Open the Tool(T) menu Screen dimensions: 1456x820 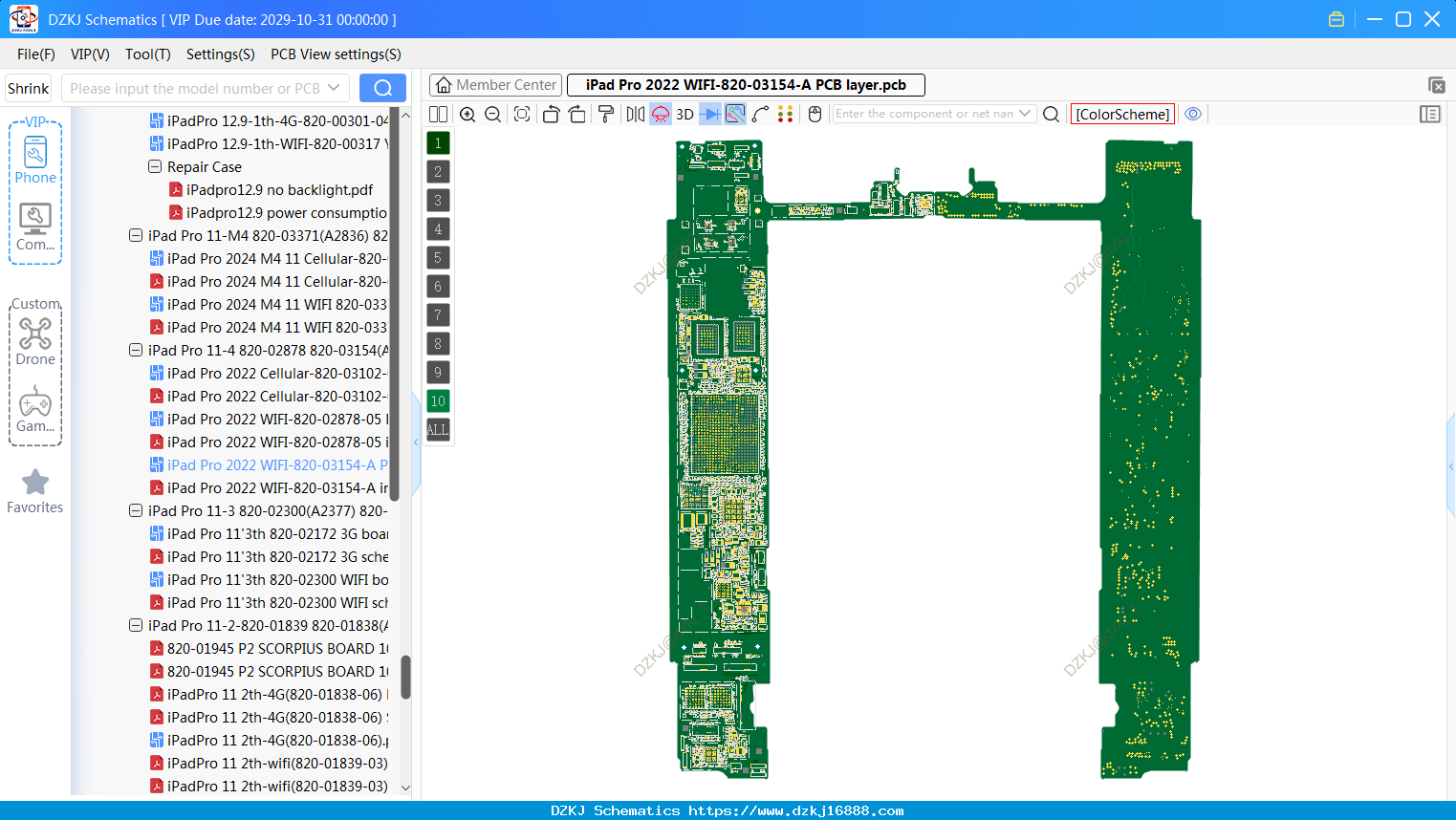148,54
